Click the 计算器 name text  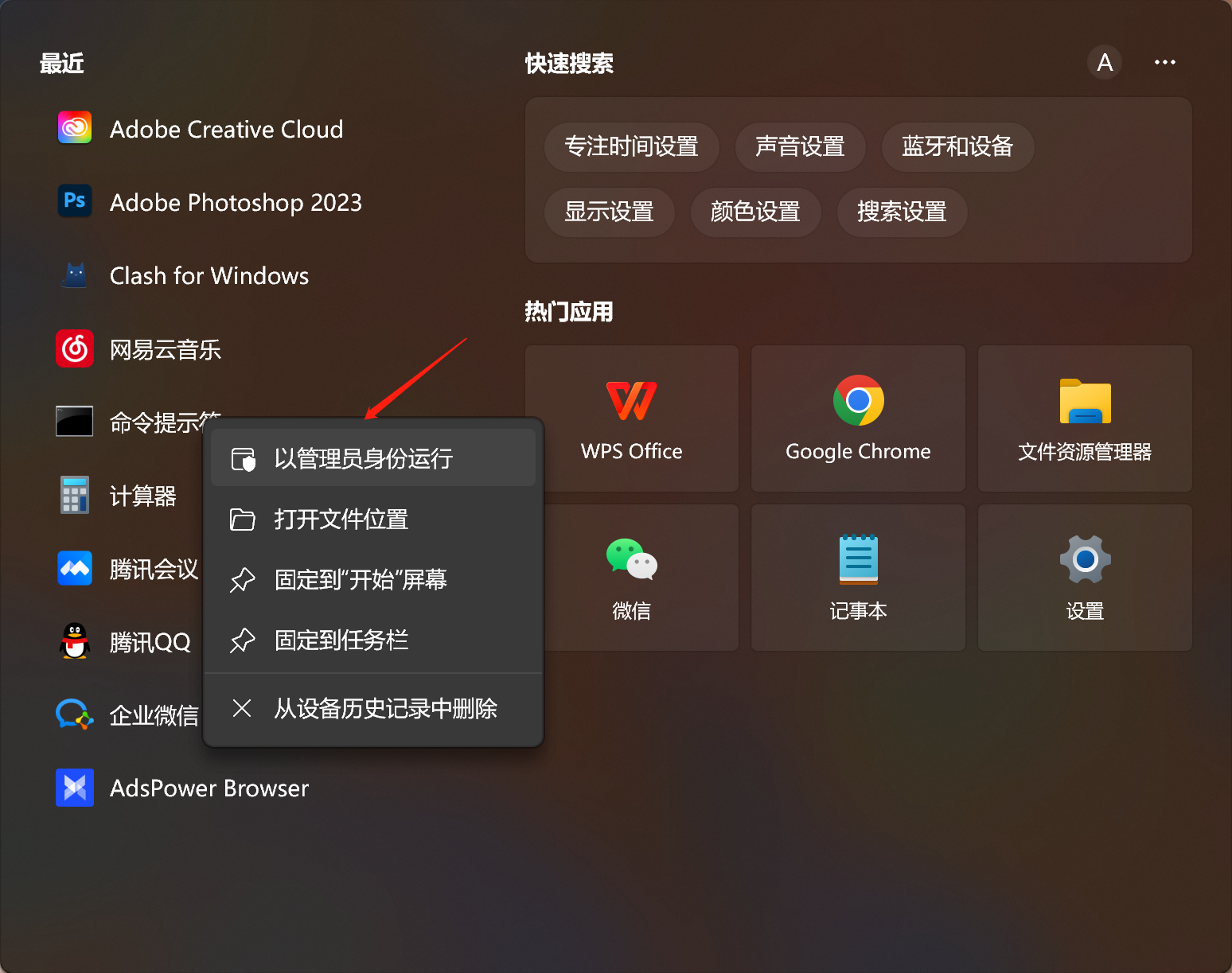143,496
